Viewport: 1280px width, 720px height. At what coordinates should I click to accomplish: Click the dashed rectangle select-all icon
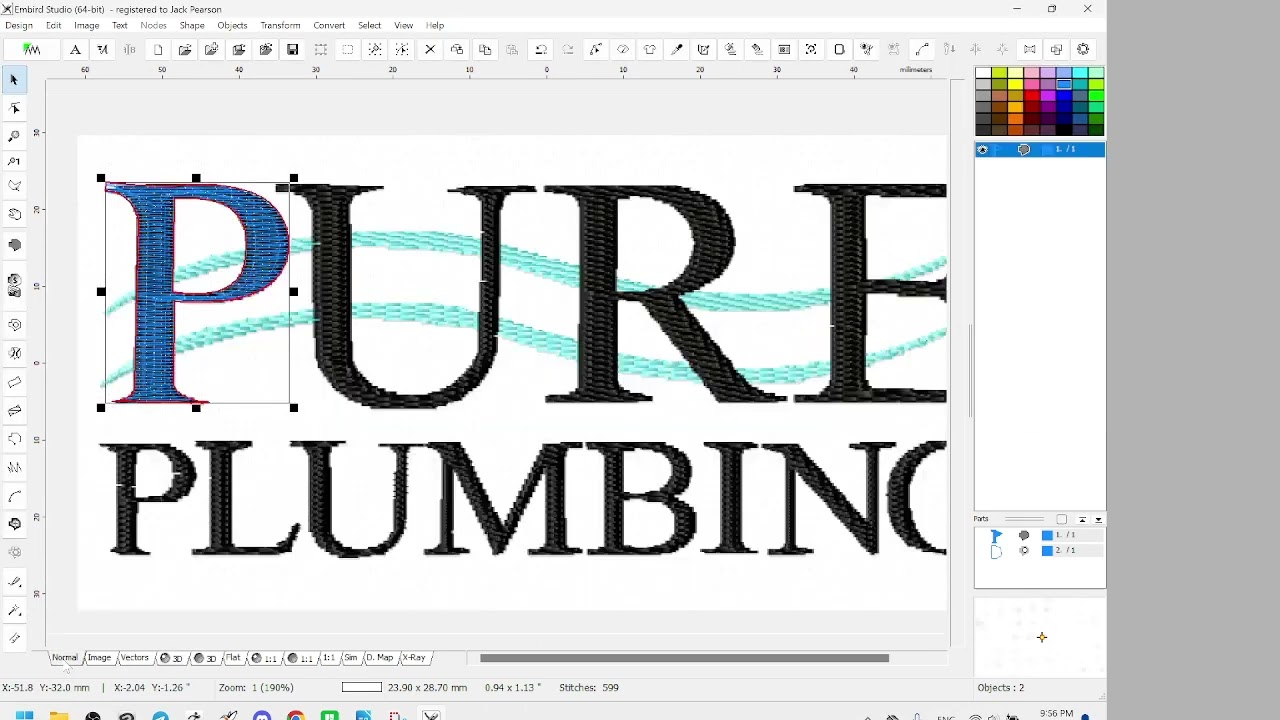pyautogui.click(x=348, y=49)
